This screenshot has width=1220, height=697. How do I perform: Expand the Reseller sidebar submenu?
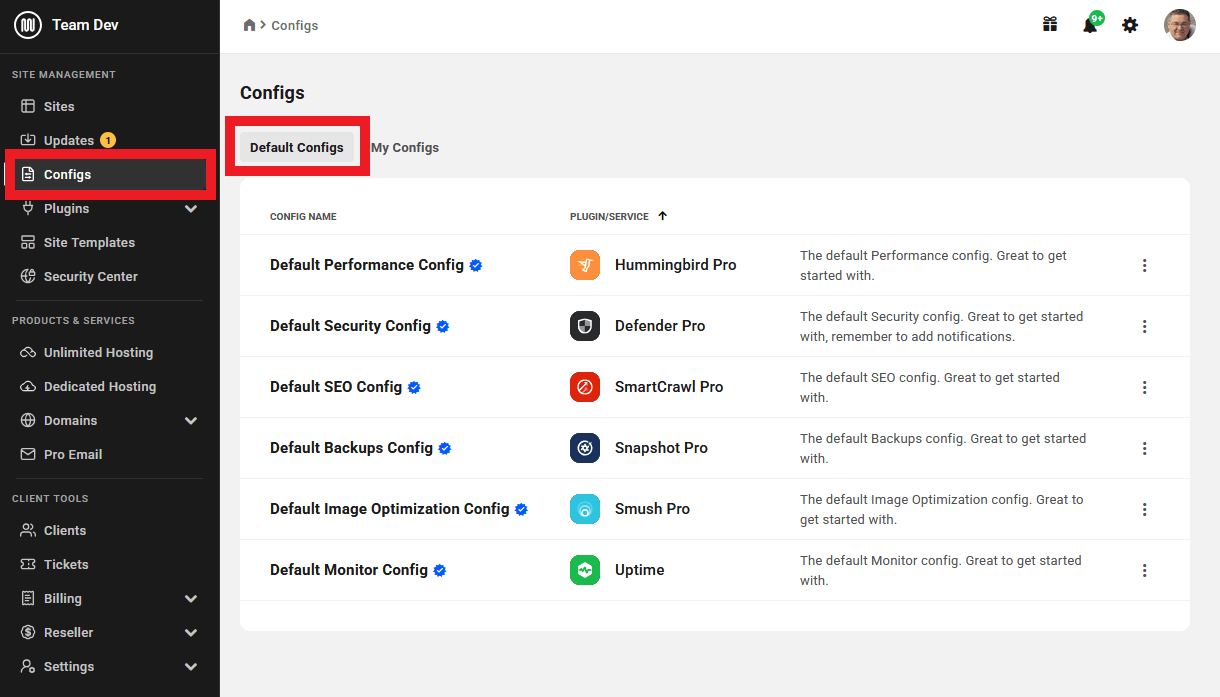click(191, 632)
